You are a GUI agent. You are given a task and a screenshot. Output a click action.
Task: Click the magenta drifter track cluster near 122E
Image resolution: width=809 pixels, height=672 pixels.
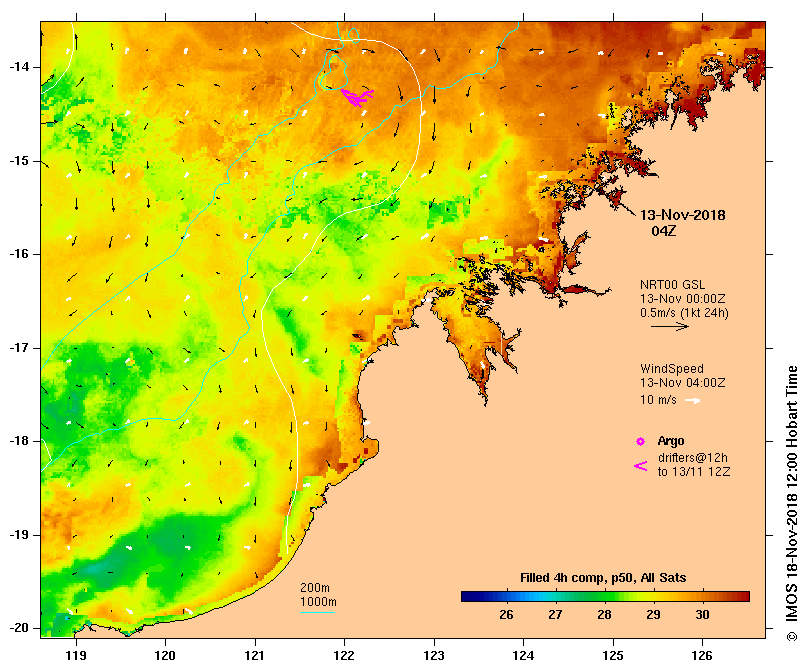coord(357,97)
